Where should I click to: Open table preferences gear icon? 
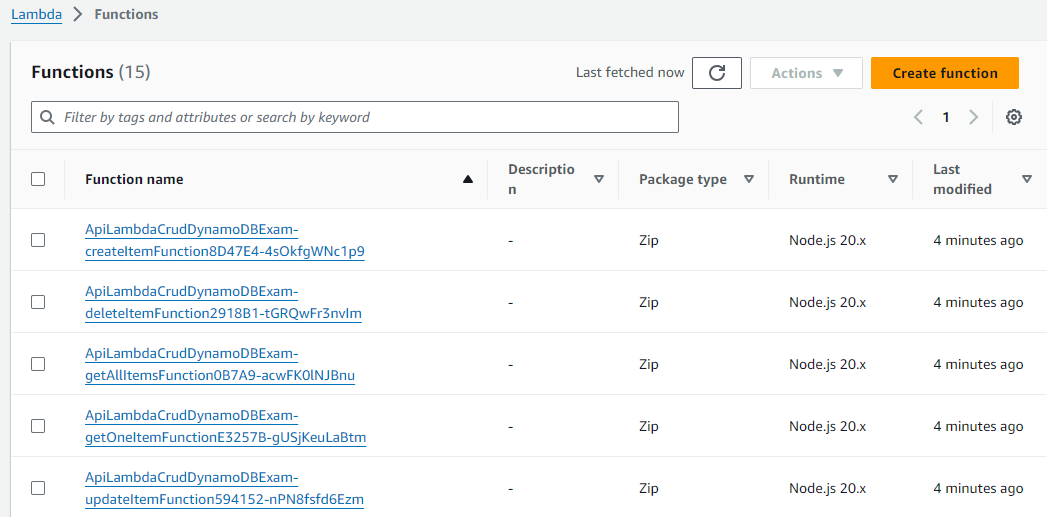[1014, 117]
